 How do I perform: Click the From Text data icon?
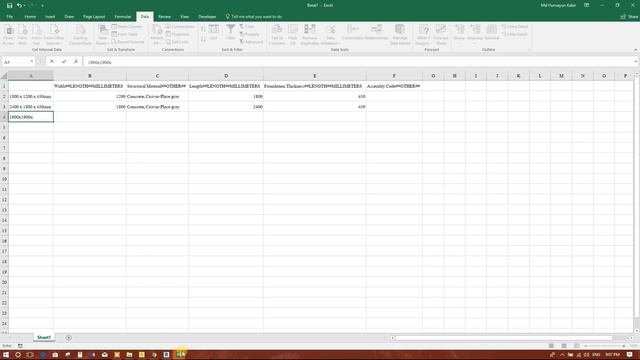coord(36,35)
